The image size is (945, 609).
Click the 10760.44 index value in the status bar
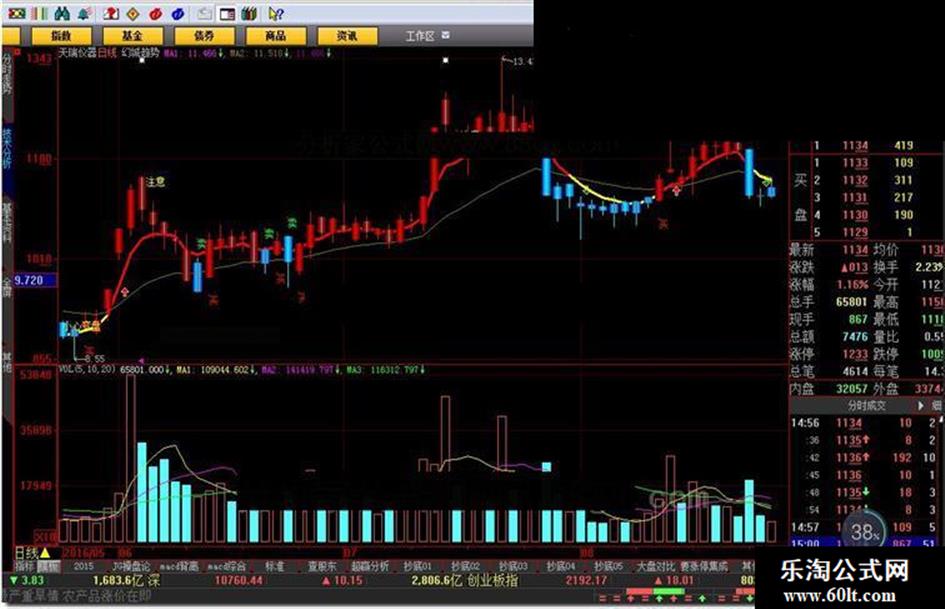coord(239,581)
